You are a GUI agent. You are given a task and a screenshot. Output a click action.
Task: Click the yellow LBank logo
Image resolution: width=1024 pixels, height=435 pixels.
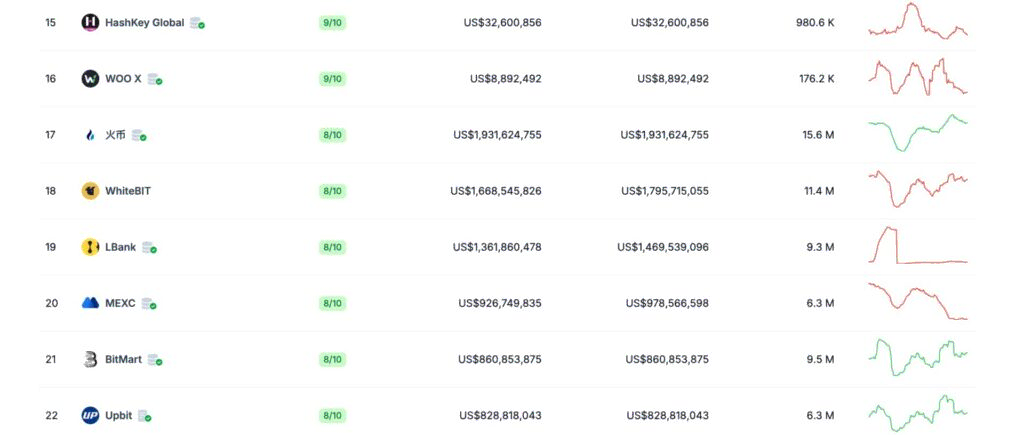tap(90, 248)
